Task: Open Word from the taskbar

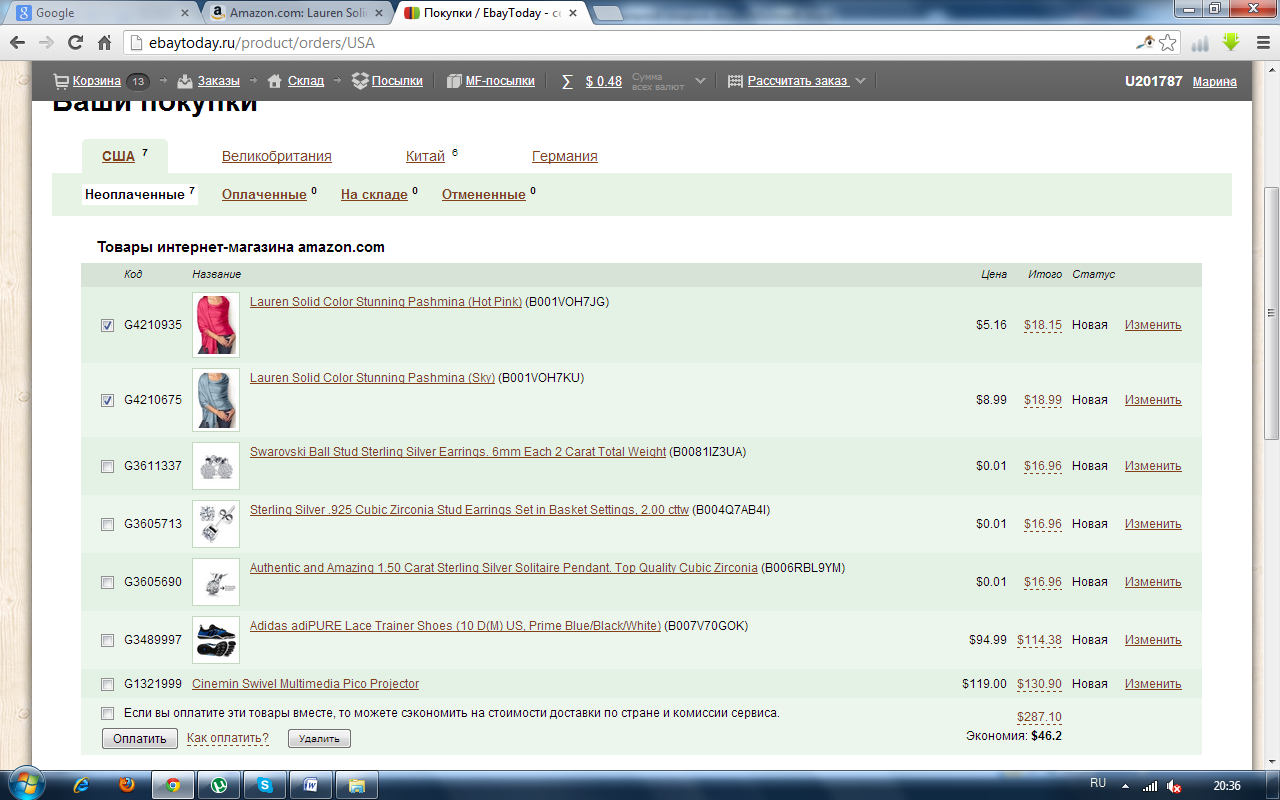Action: (310, 785)
